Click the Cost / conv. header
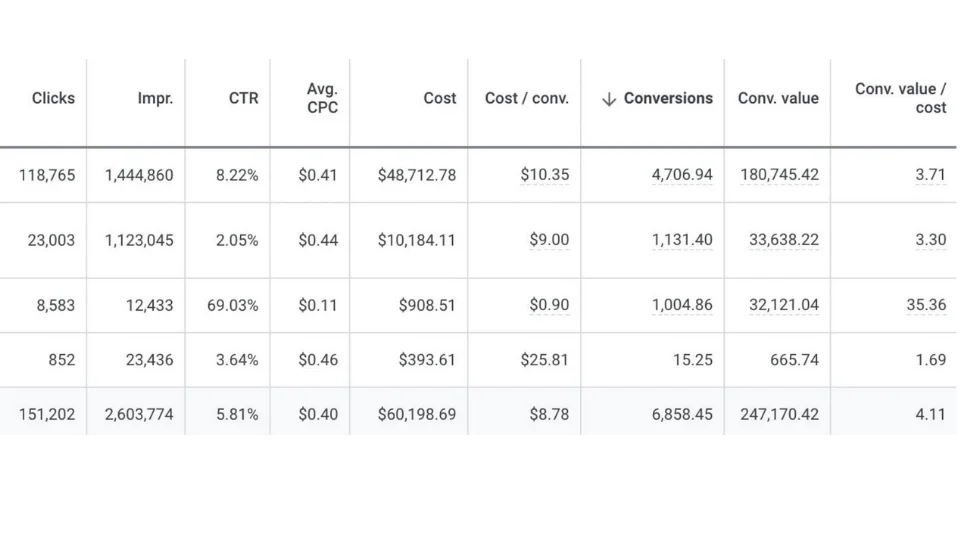960x540 pixels. click(527, 98)
